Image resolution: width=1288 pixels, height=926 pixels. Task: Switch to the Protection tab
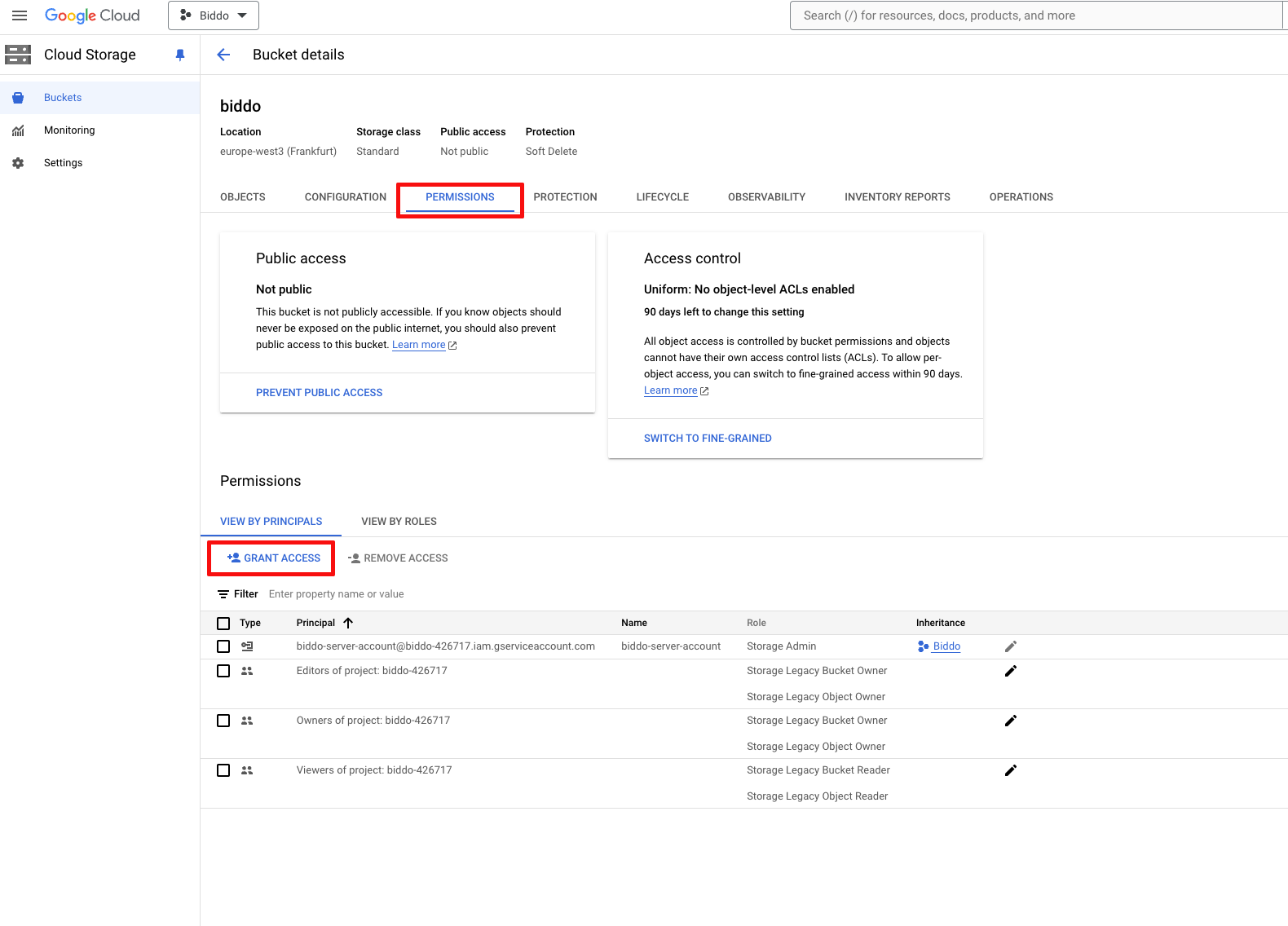point(566,197)
